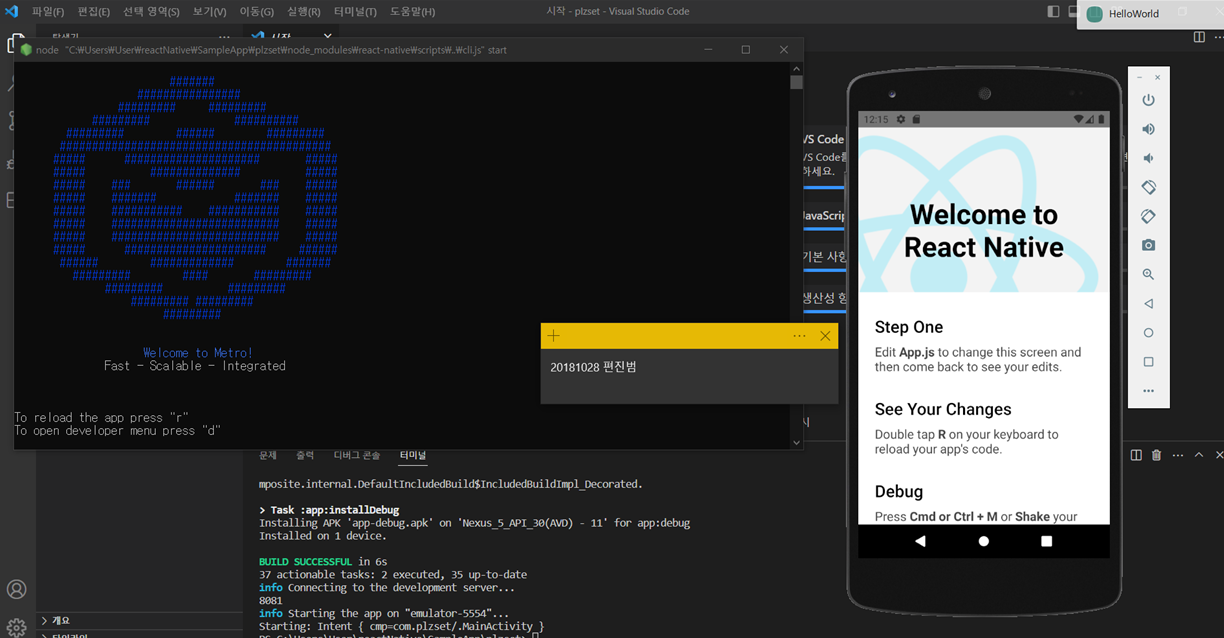Take emulator screenshot with camera icon

click(x=1148, y=245)
